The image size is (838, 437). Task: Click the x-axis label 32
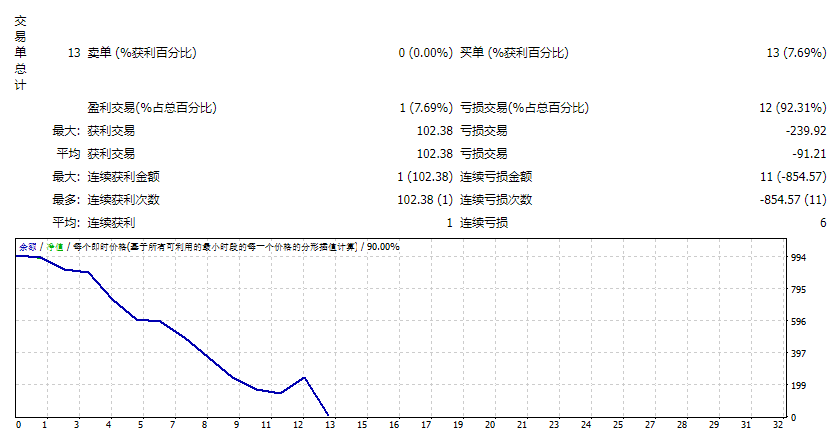pos(778,425)
